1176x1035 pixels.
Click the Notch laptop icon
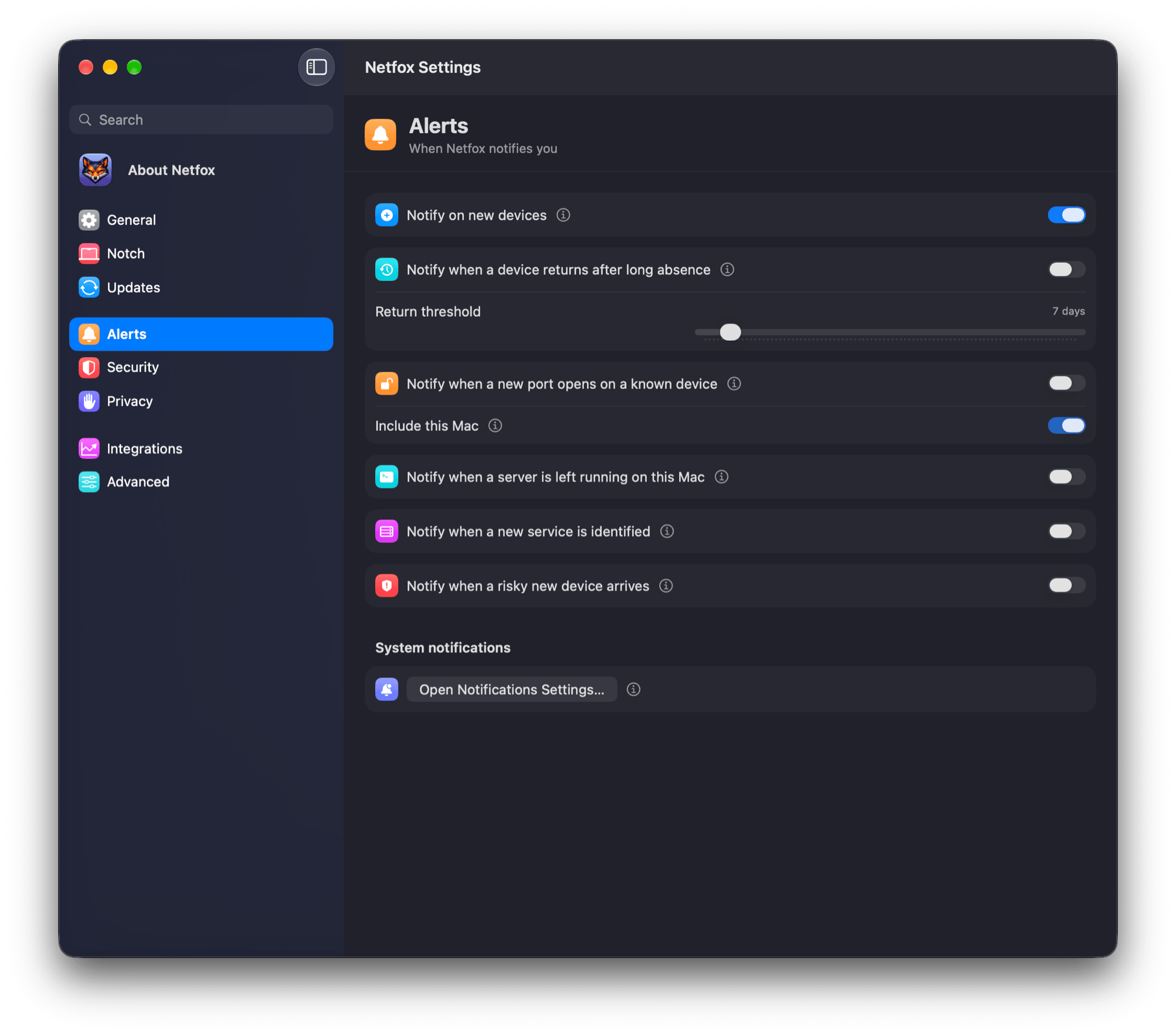(x=89, y=253)
